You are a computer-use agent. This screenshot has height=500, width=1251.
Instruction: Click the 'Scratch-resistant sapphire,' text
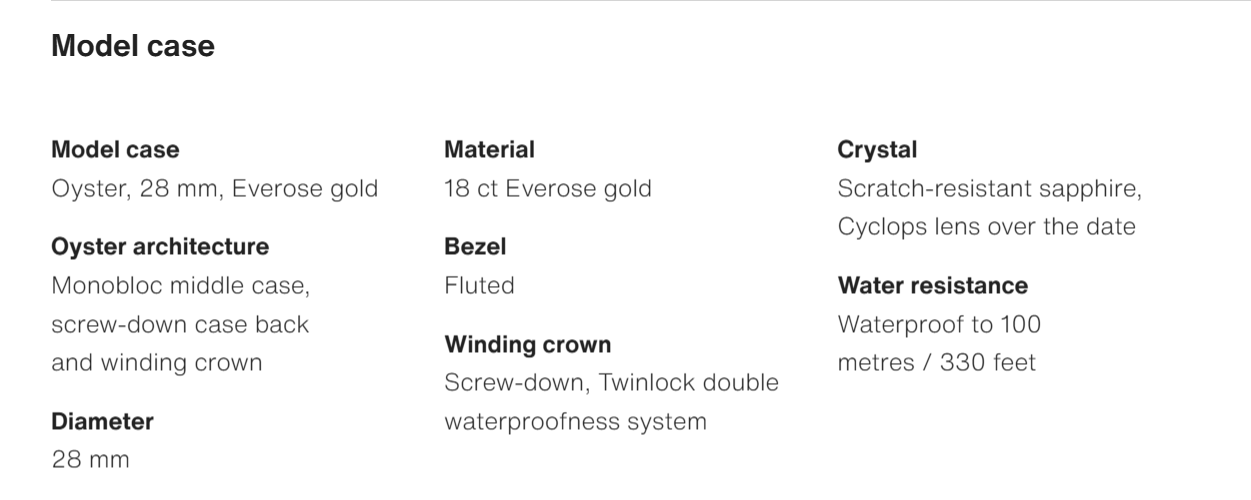(989, 188)
